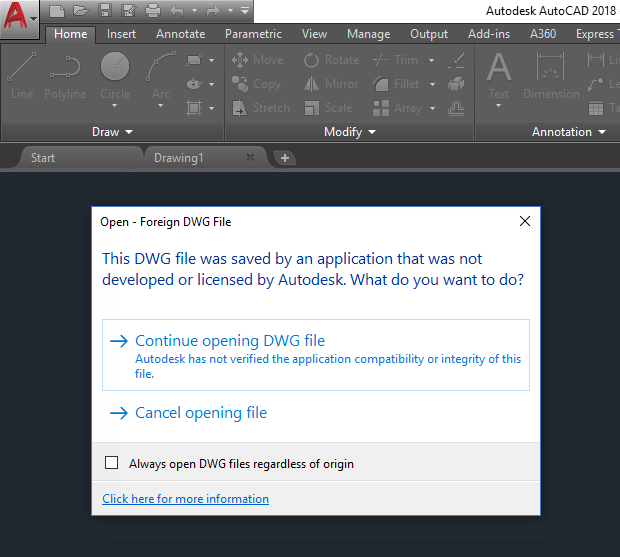Viewport: 620px width, 557px height.
Task: Switch to the Add-ins ribbon tab
Action: tap(489, 34)
